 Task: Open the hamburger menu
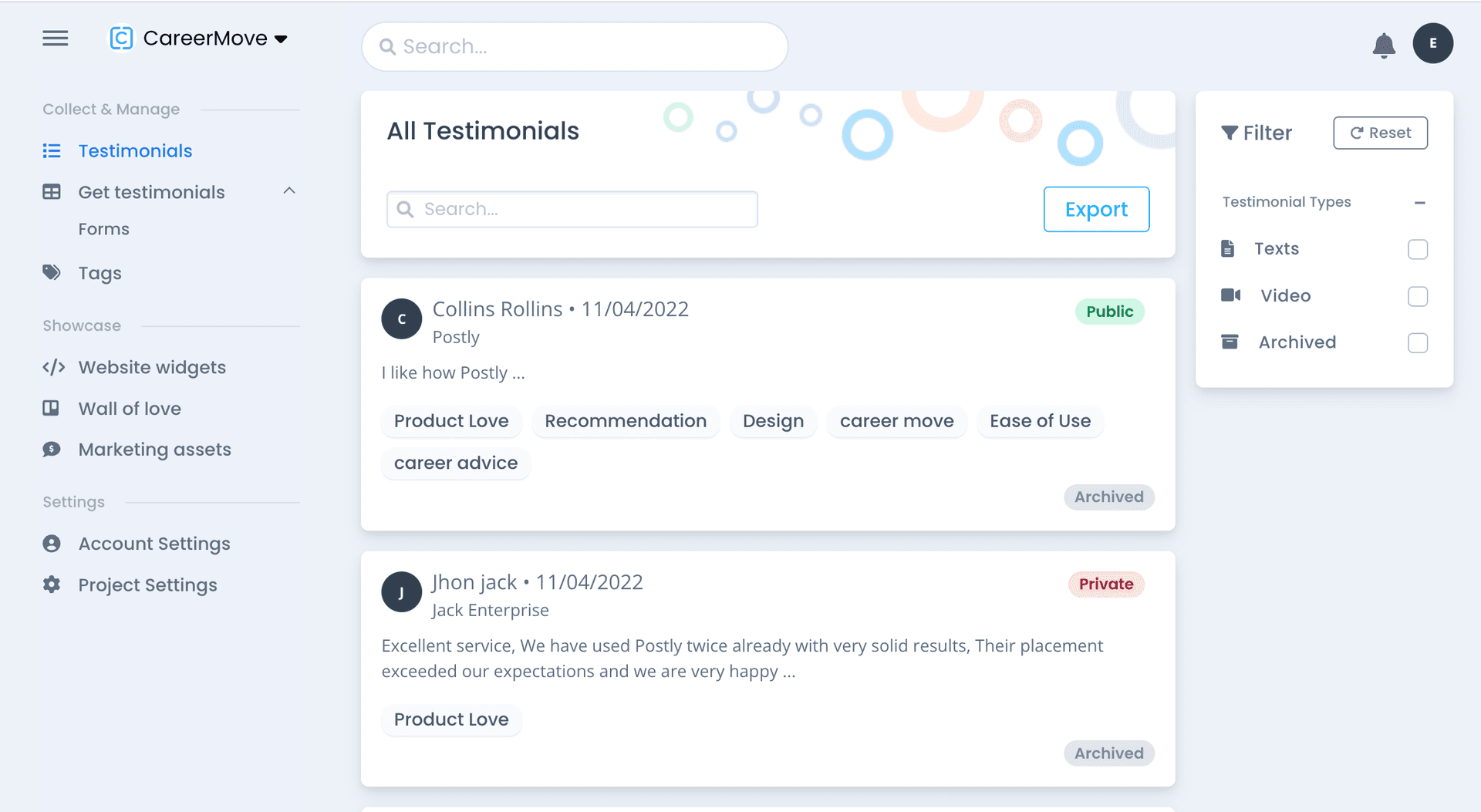click(x=55, y=38)
